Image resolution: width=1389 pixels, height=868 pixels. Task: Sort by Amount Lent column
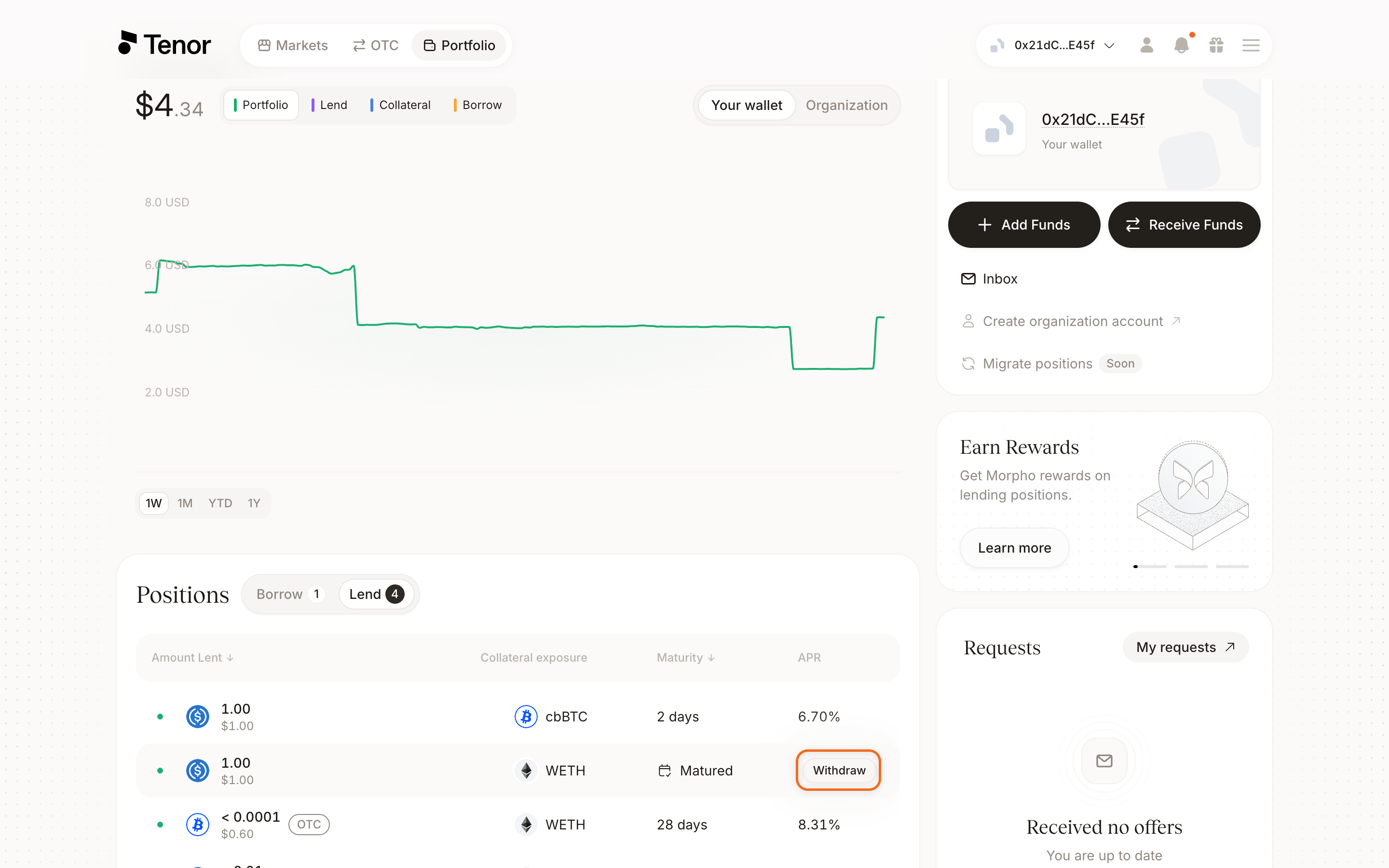192,657
